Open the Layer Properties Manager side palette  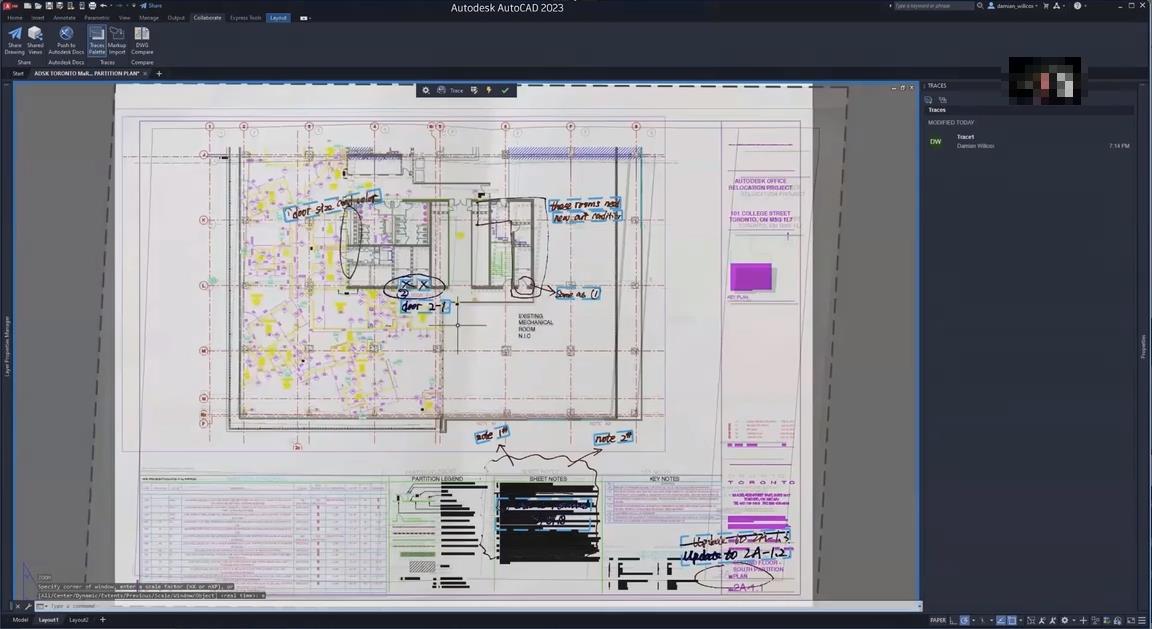[7, 345]
